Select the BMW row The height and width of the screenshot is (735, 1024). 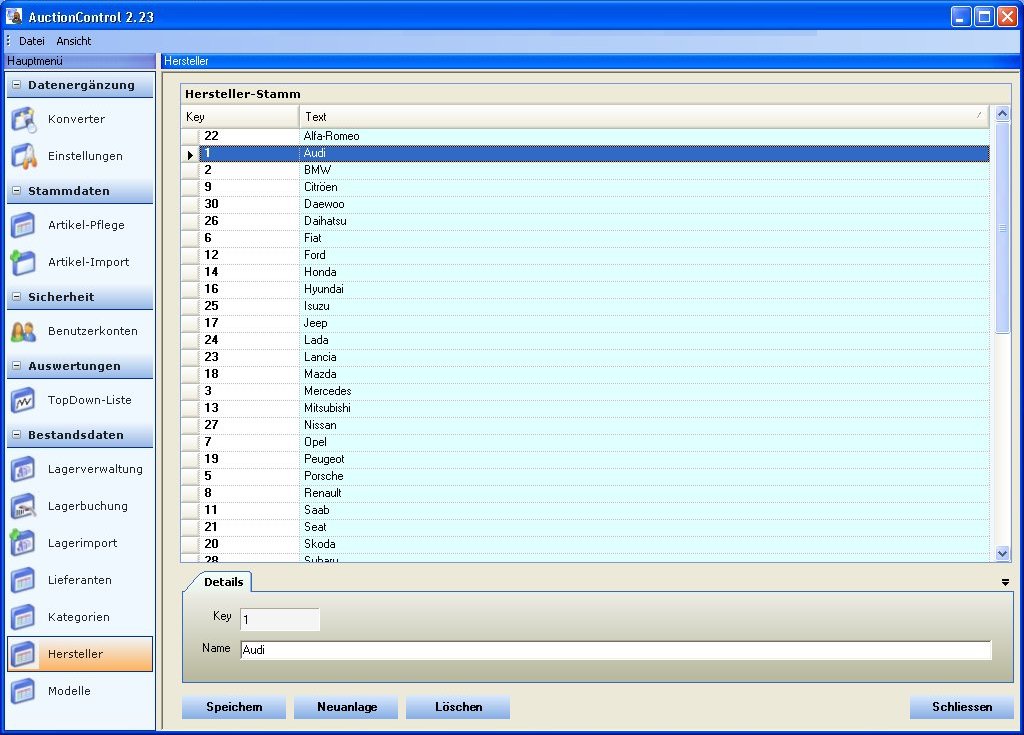585,170
